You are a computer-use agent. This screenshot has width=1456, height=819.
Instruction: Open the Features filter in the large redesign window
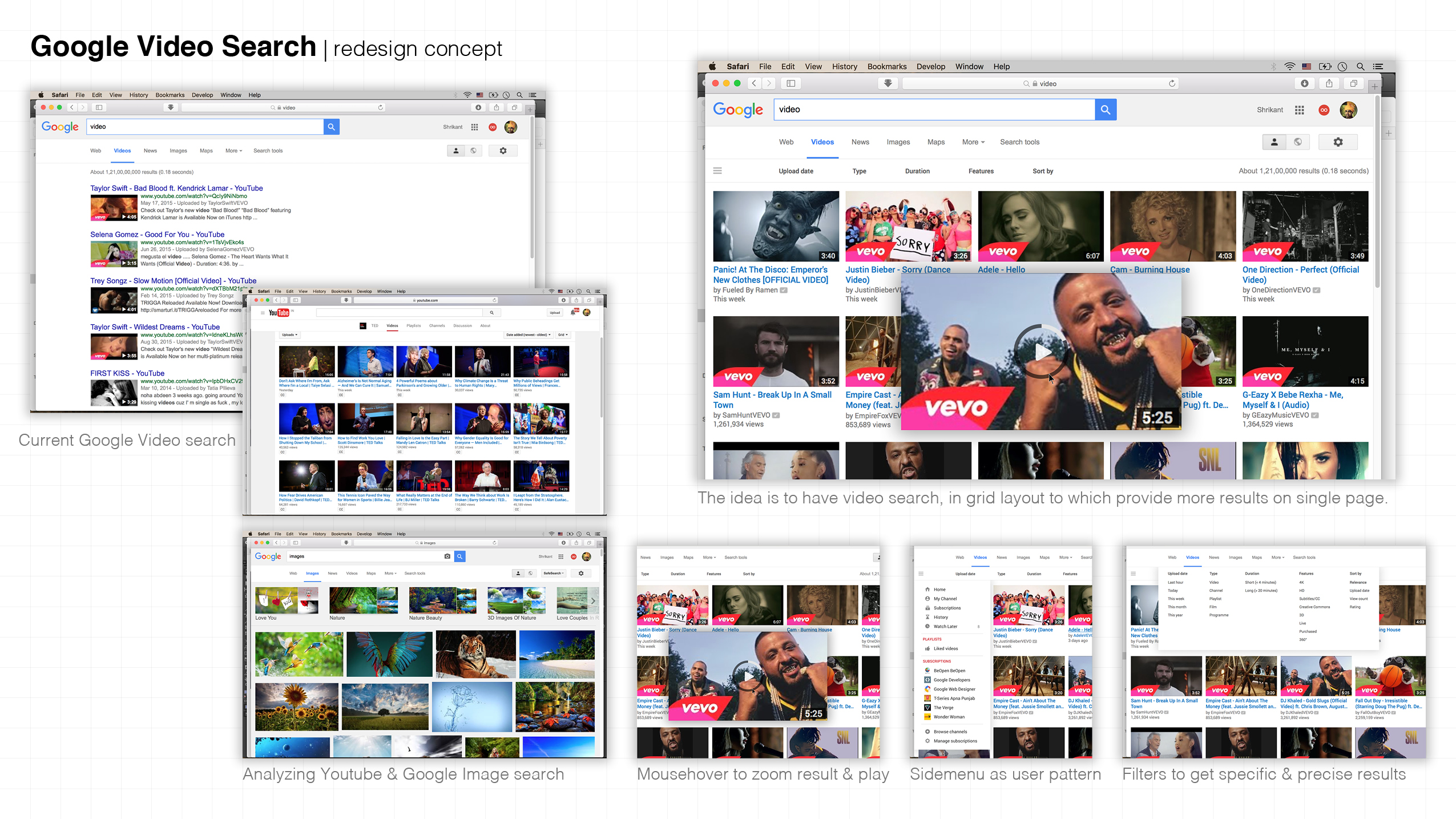[981, 171]
